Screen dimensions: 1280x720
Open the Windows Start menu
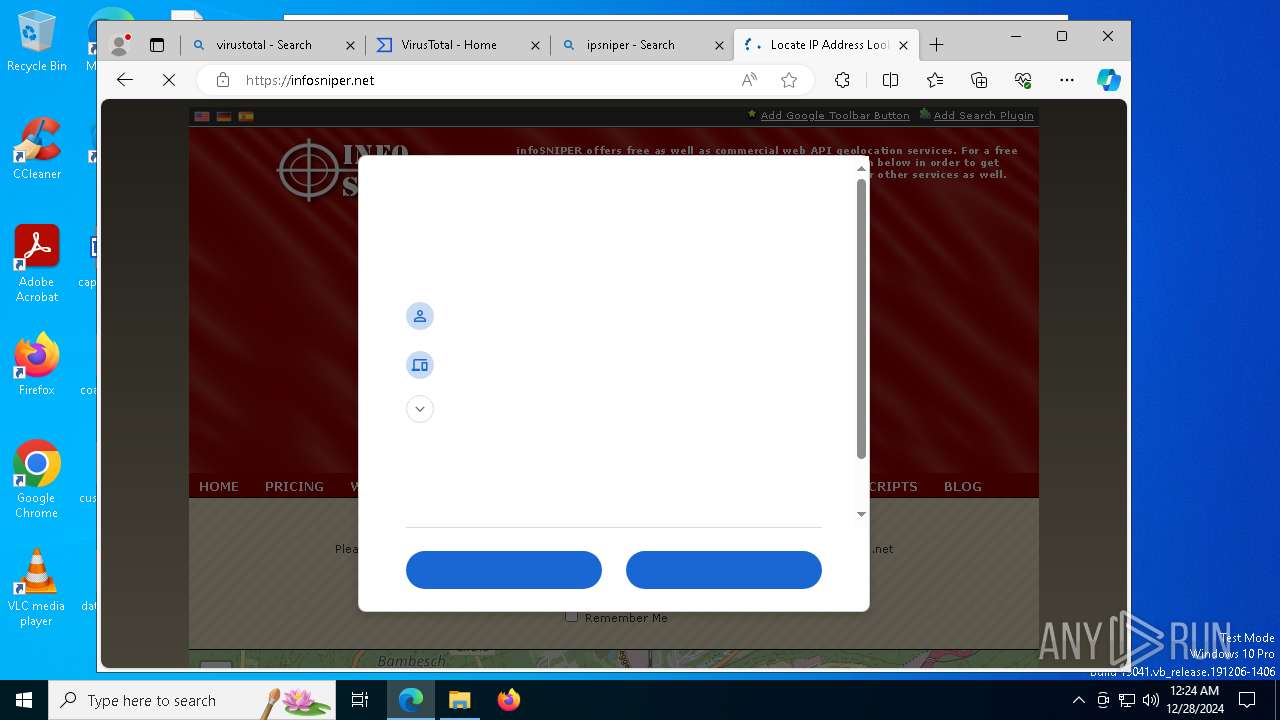click(24, 700)
